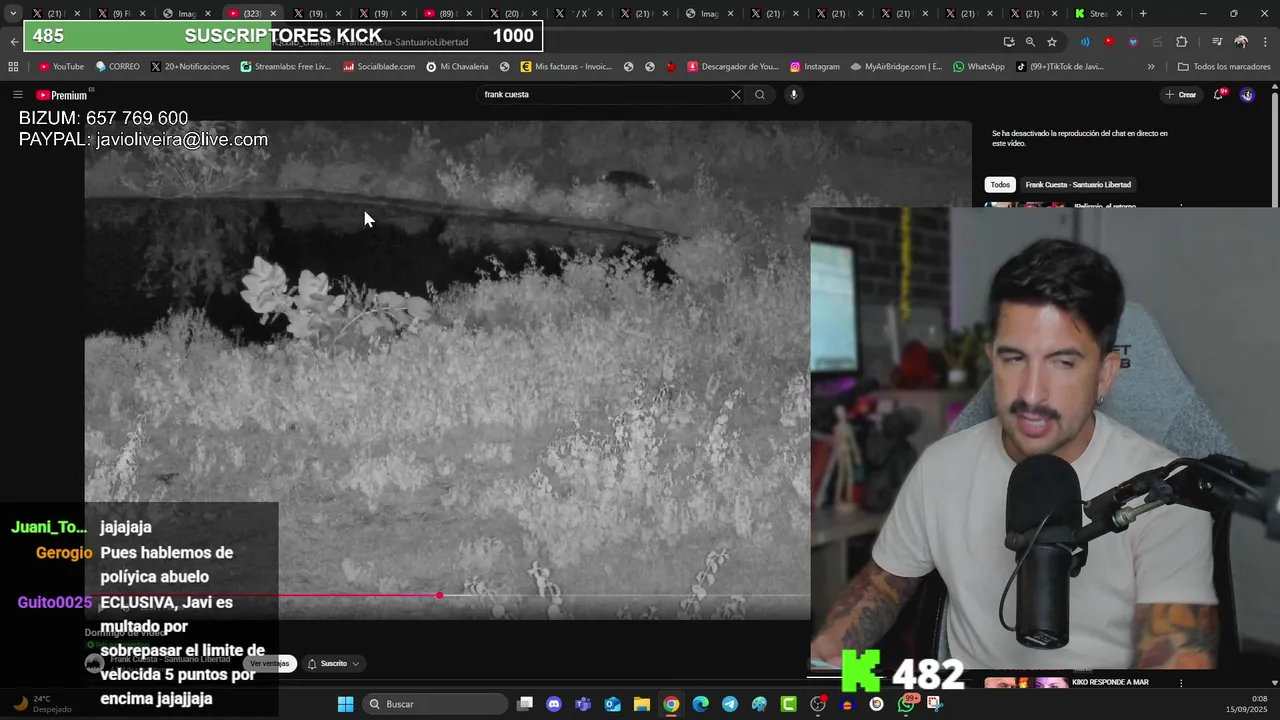
Task: Open the bookmarks bar apps grid
Action: coord(13,67)
